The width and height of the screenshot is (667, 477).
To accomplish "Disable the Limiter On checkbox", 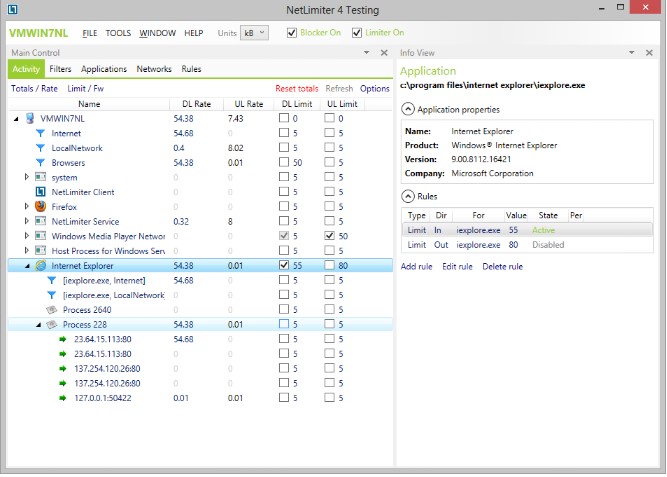I will pyautogui.click(x=357, y=33).
